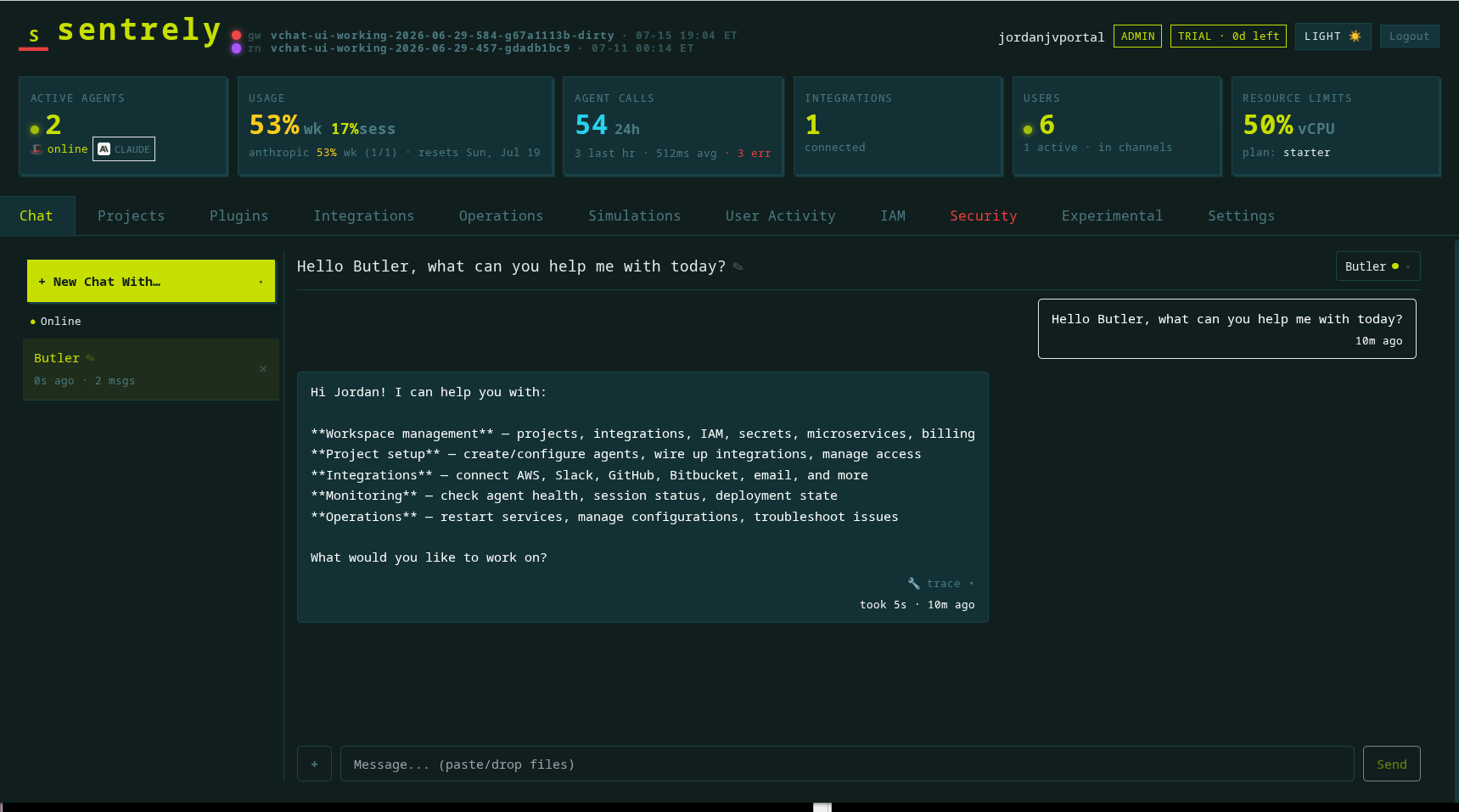Open the Projects tab
Screen dimensions: 1459x812
tap(131, 216)
